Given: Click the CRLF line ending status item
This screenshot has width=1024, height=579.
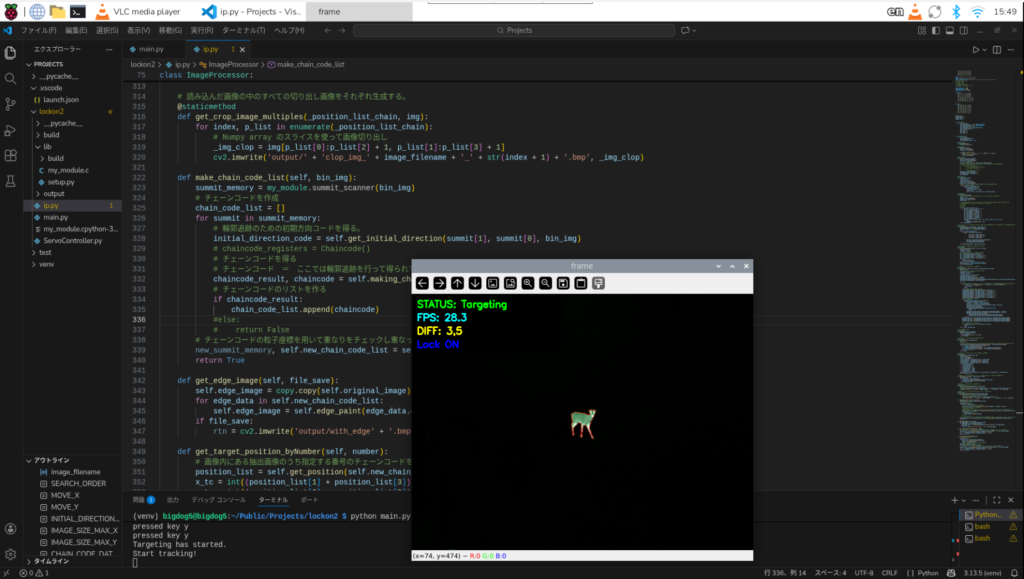Looking at the screenshot, I should click(x=889, y=573).
